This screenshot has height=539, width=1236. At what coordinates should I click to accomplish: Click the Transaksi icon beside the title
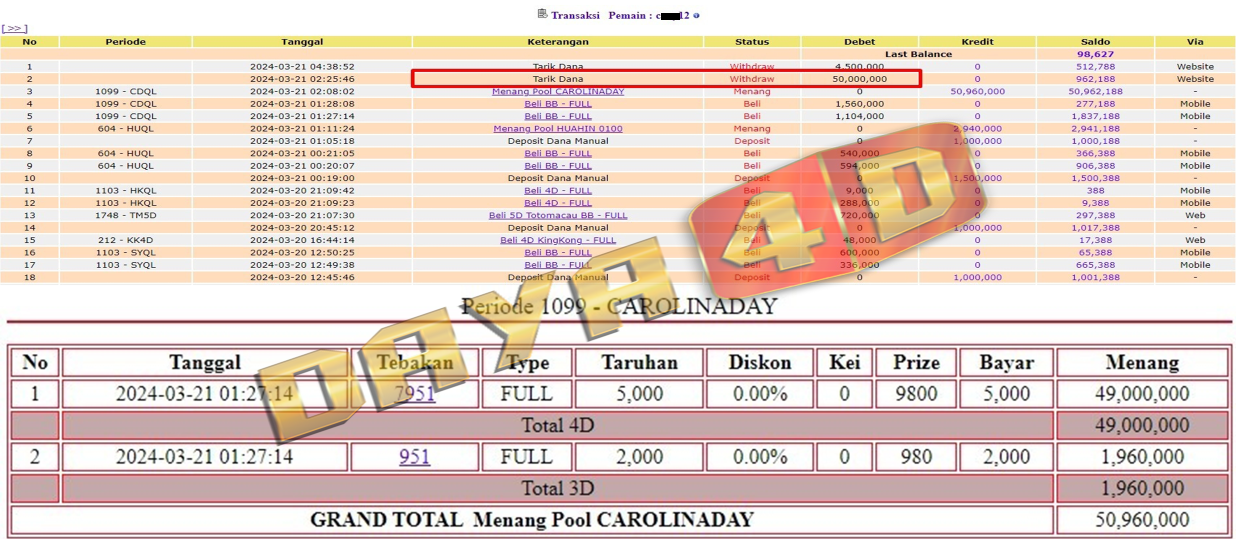pos(542,14)
